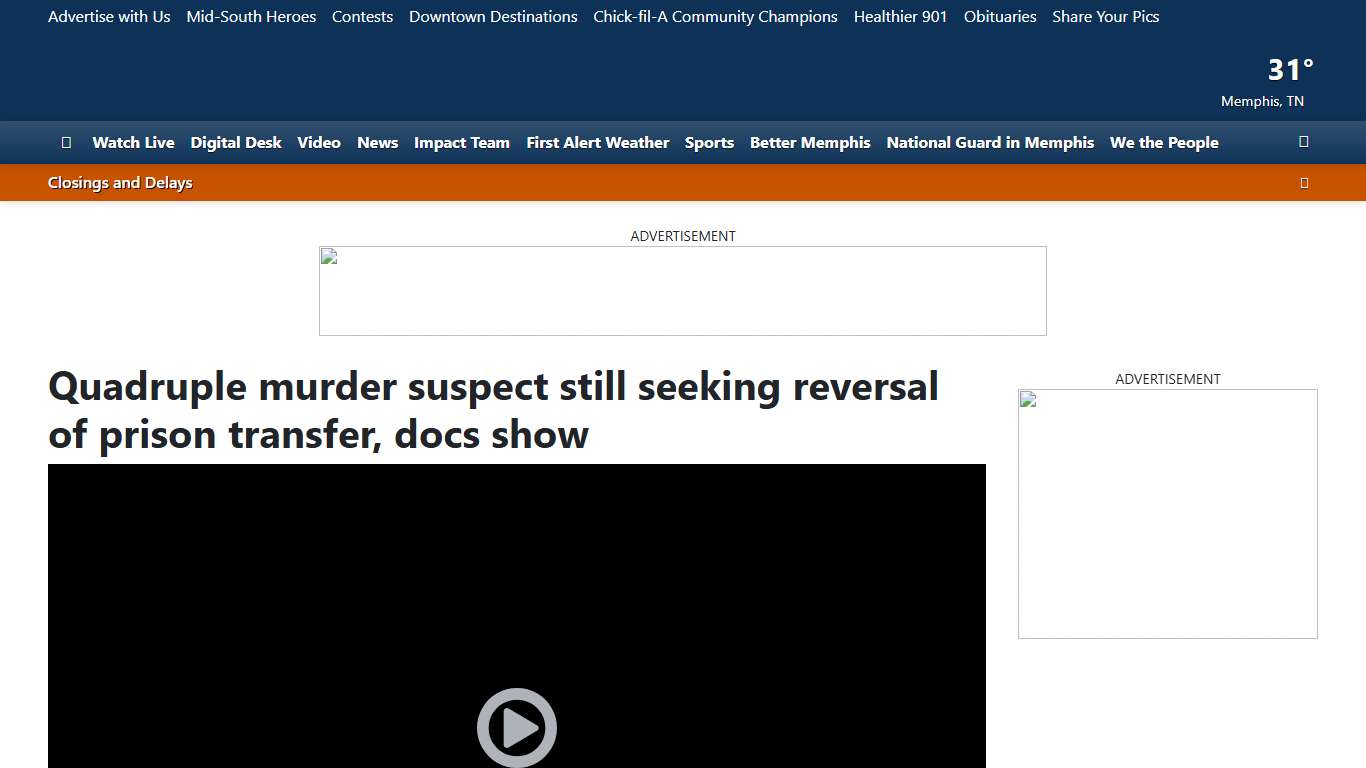Image resolution: width=1366 pixels, height=768 pixels.
Task: Select the Video navigation item
Action: [318, 142]
